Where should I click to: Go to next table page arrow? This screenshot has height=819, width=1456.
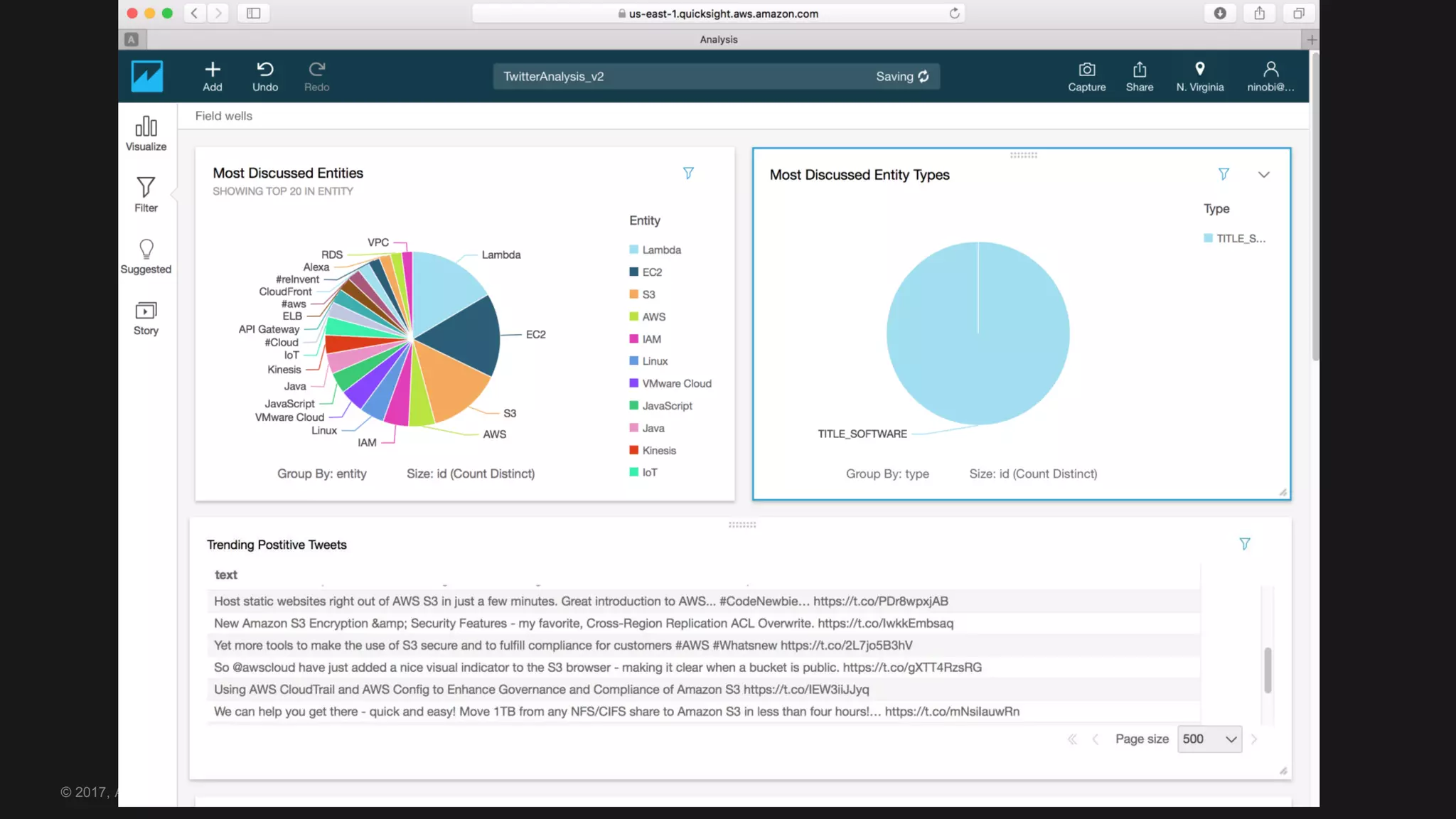(x=1254, y=739)
